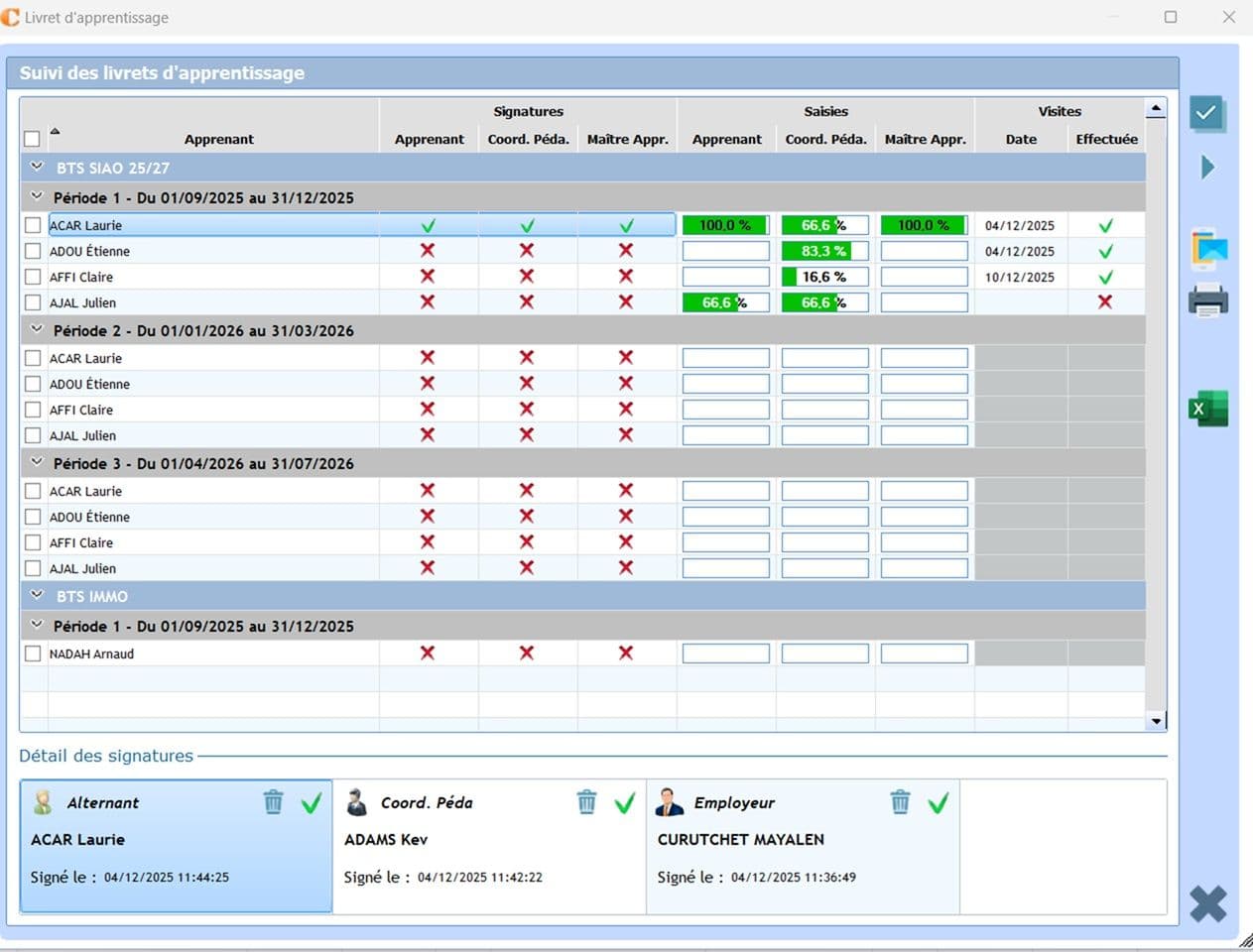
Task: Collapse the BTS SIAO 25/27 group
Action: (38, 168)
